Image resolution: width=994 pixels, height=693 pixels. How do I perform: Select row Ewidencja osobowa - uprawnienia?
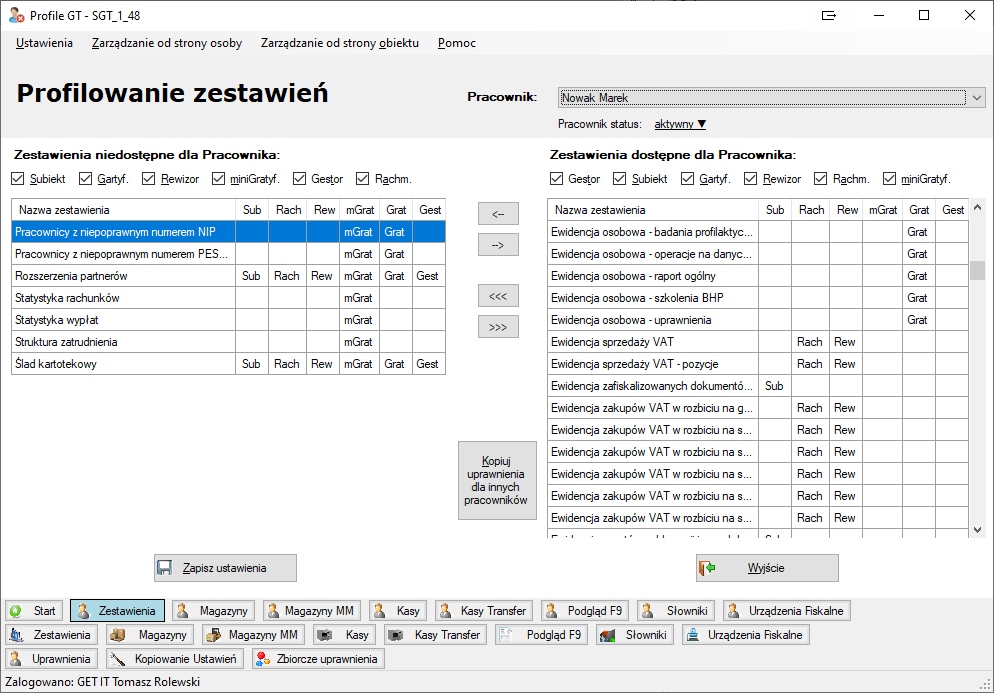click(758, 320)
